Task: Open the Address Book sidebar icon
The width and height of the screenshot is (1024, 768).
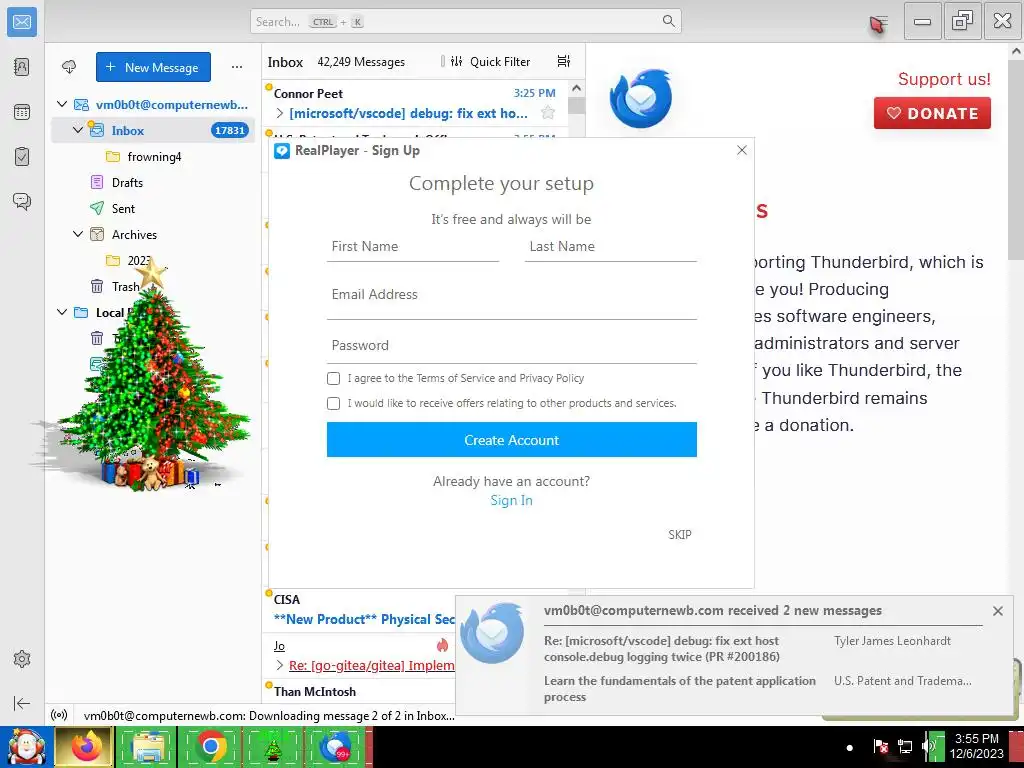Action: tap(22, 67)
